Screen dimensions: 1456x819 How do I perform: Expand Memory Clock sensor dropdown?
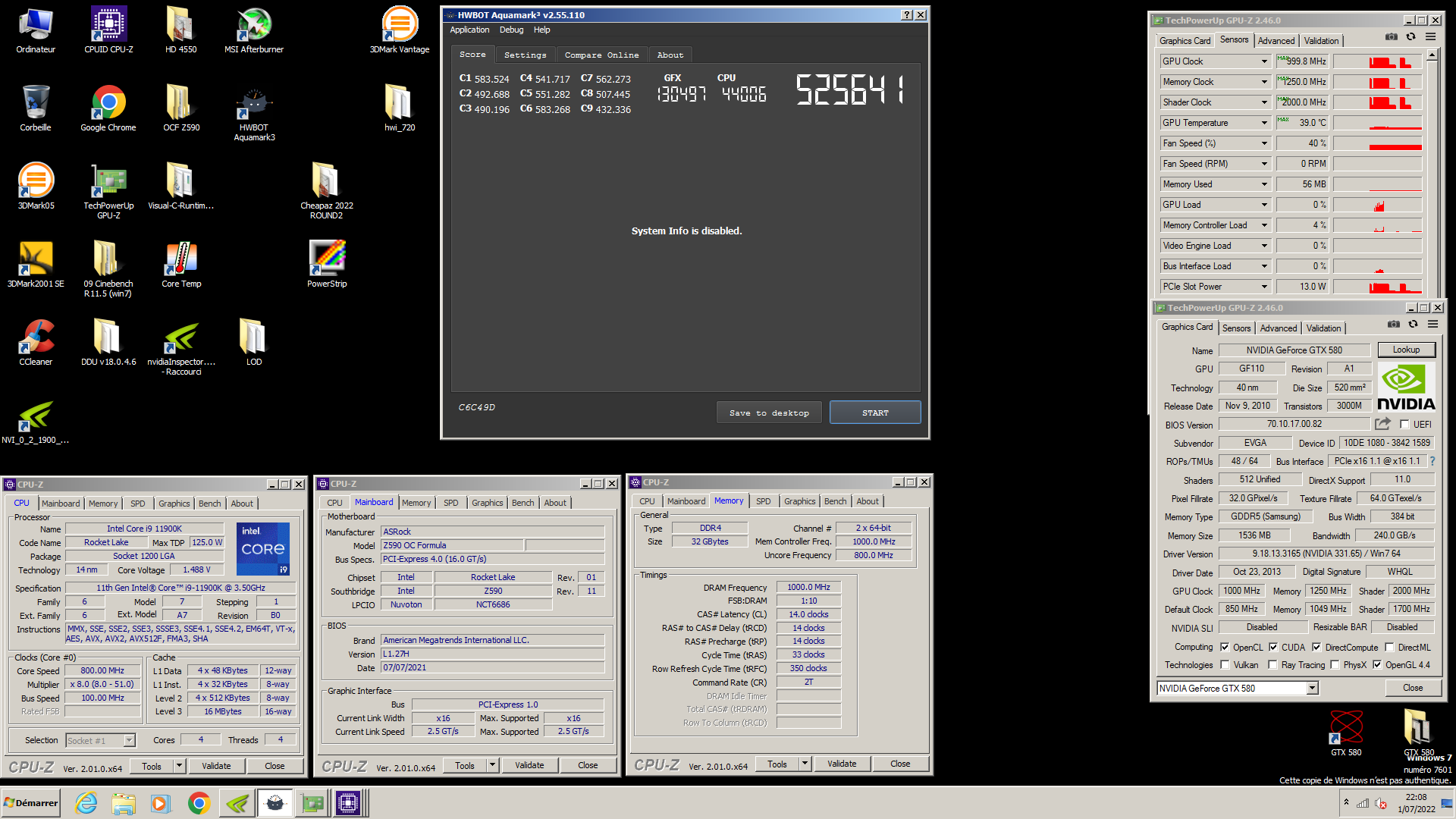1263,82
